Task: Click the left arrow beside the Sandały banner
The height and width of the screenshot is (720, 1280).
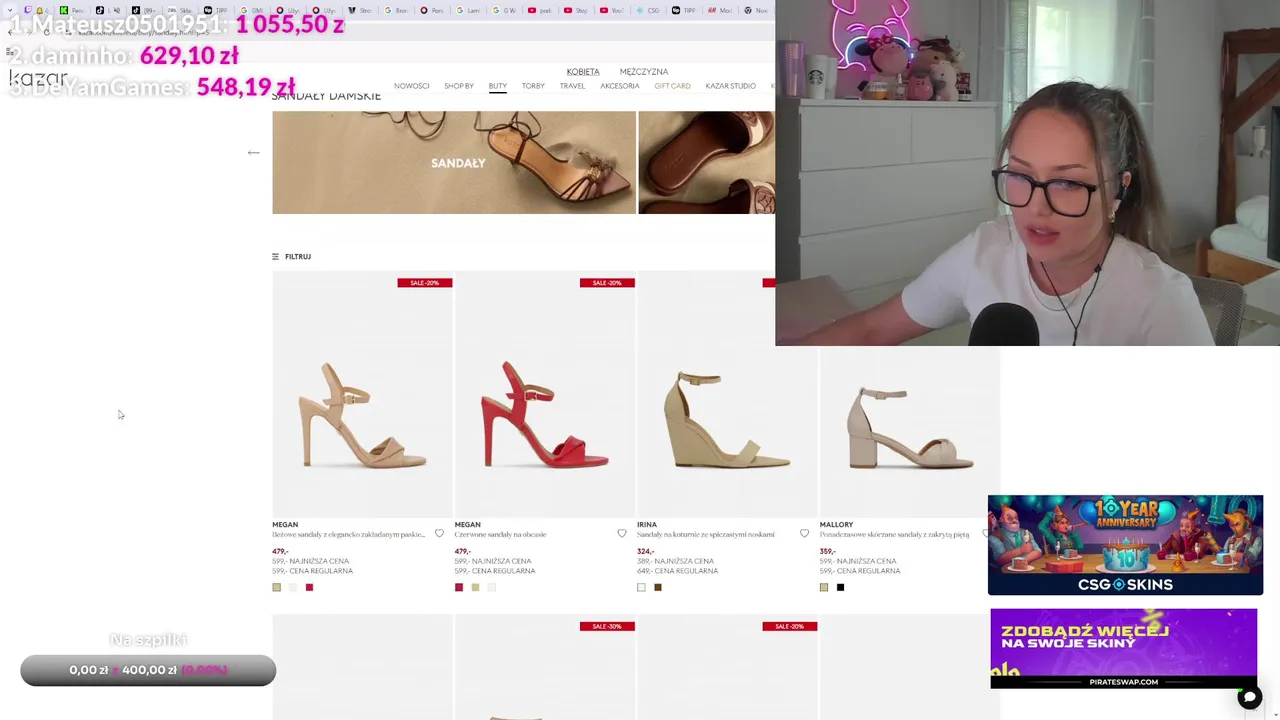Action: click(253, 153)
